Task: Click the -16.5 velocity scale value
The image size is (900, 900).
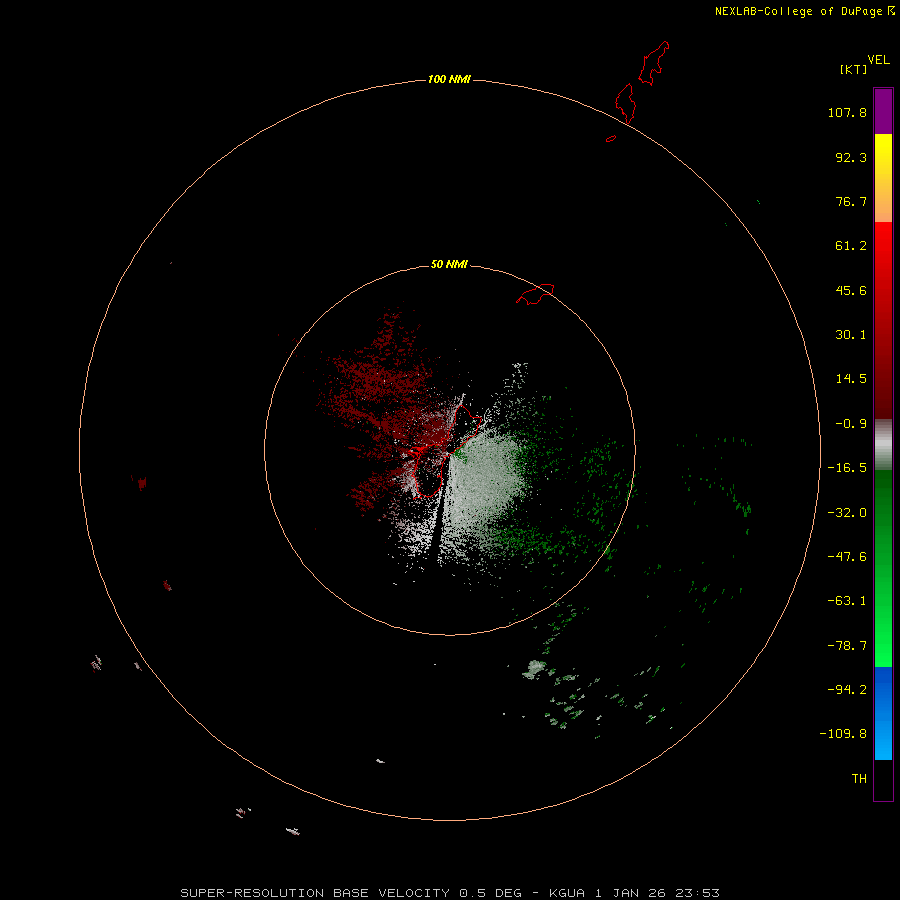Action: click(x=847, y=468)
